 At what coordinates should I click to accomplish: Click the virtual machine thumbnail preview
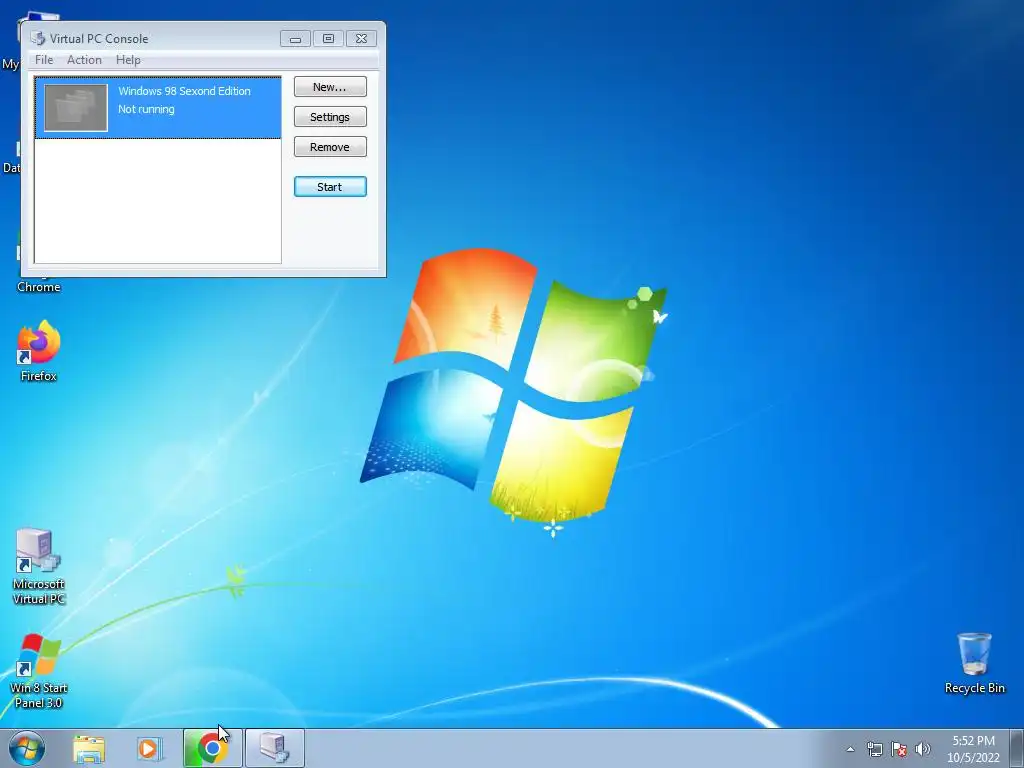[x=76, y=108]
